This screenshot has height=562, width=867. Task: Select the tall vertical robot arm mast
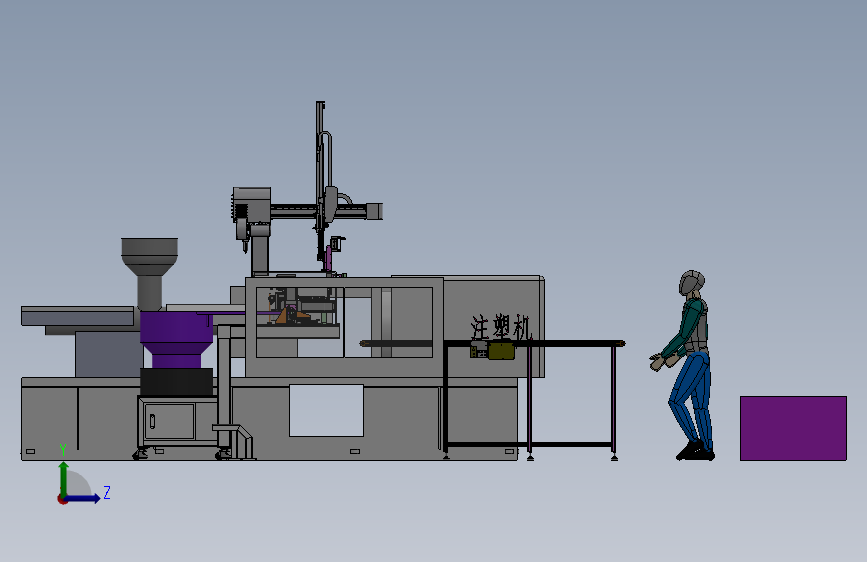pyautogui.click(x=321, y=183)
